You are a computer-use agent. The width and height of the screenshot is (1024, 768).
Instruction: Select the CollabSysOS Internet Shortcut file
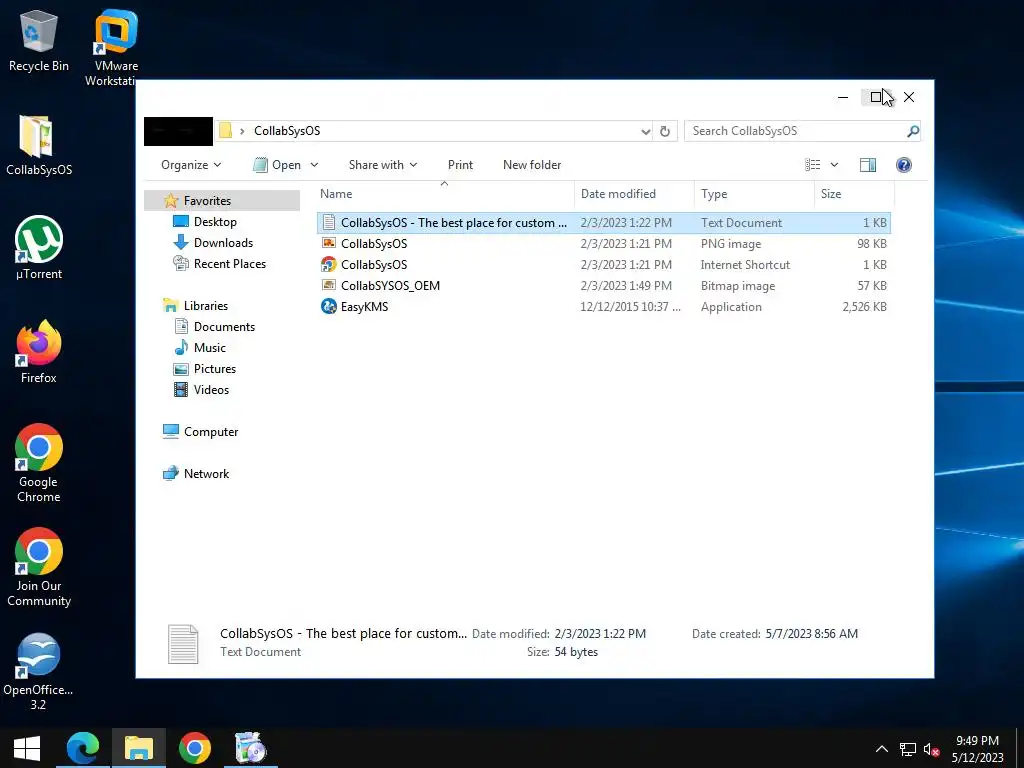[603, 264]
